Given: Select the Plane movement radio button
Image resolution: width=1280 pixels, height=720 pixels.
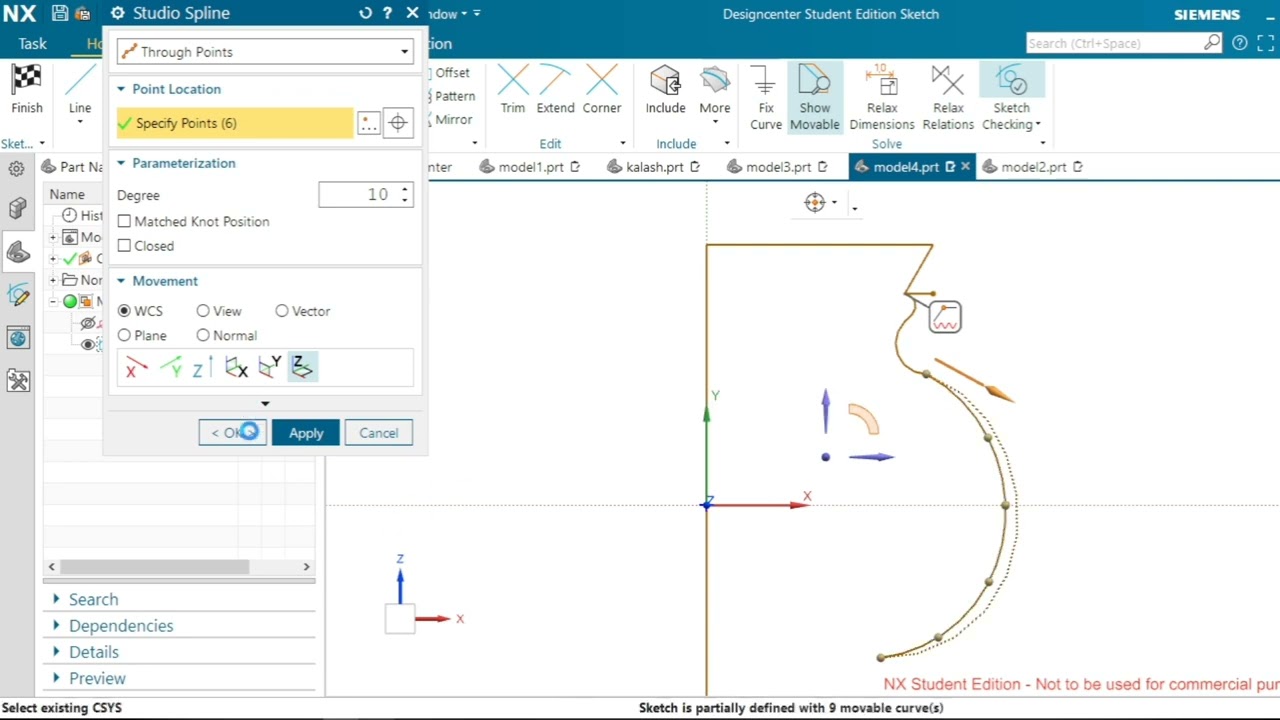Looking at the screenshot, I should point(124,335).
